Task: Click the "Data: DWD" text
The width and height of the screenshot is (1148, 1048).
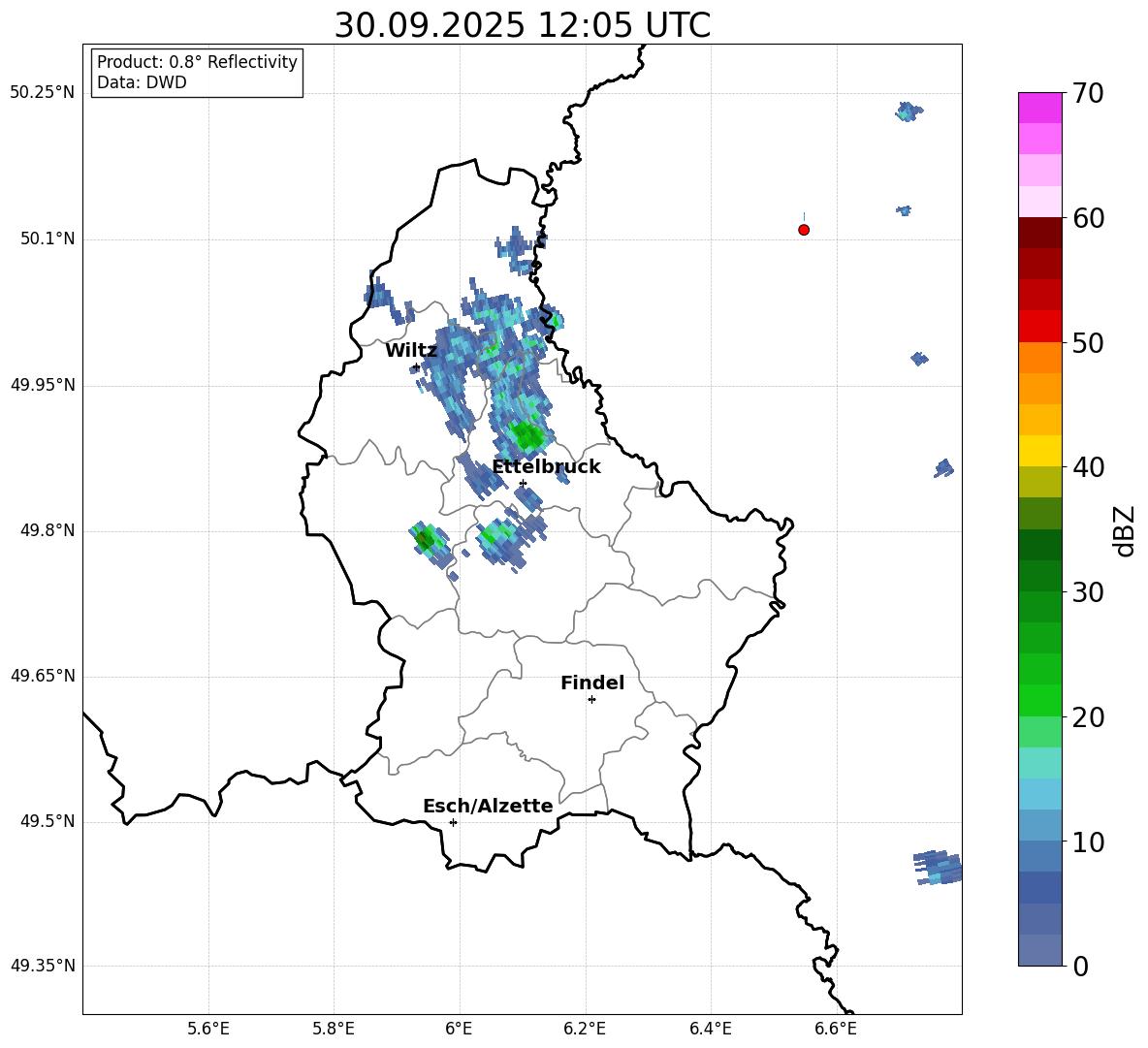Action: point(142,82)
